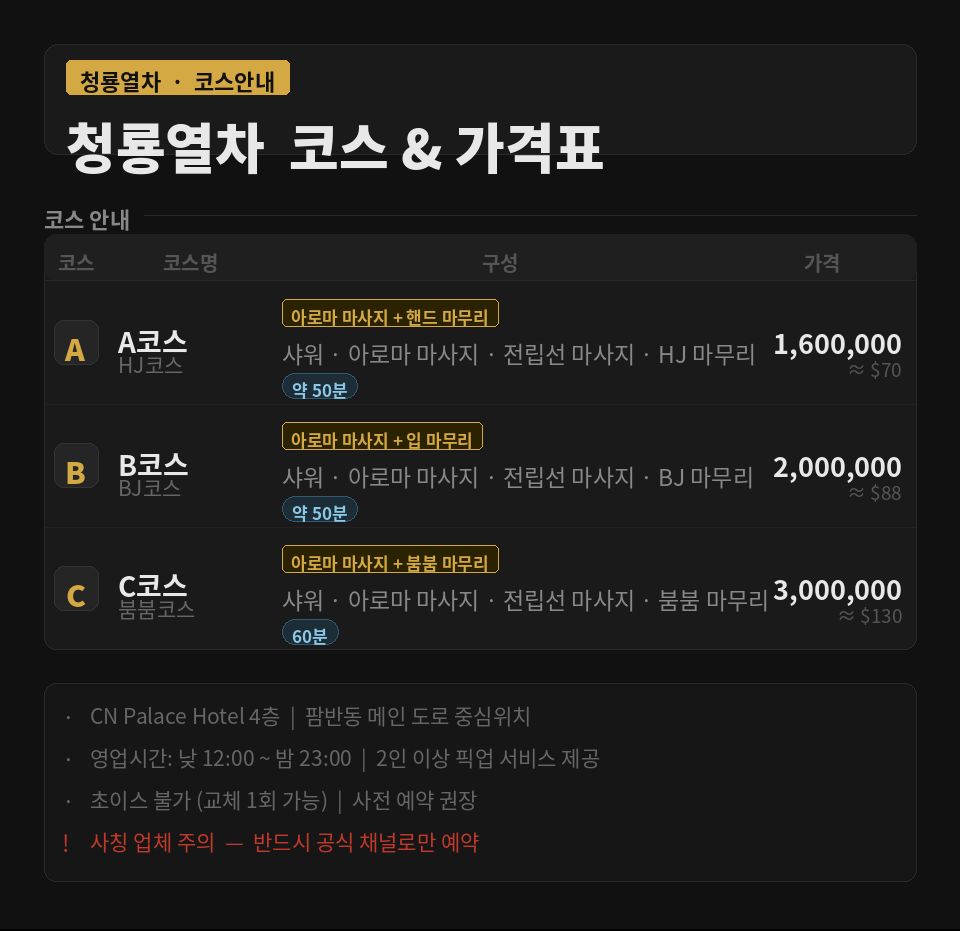
Task: Click the 코스명 column header
Action: tap(190, 263)
